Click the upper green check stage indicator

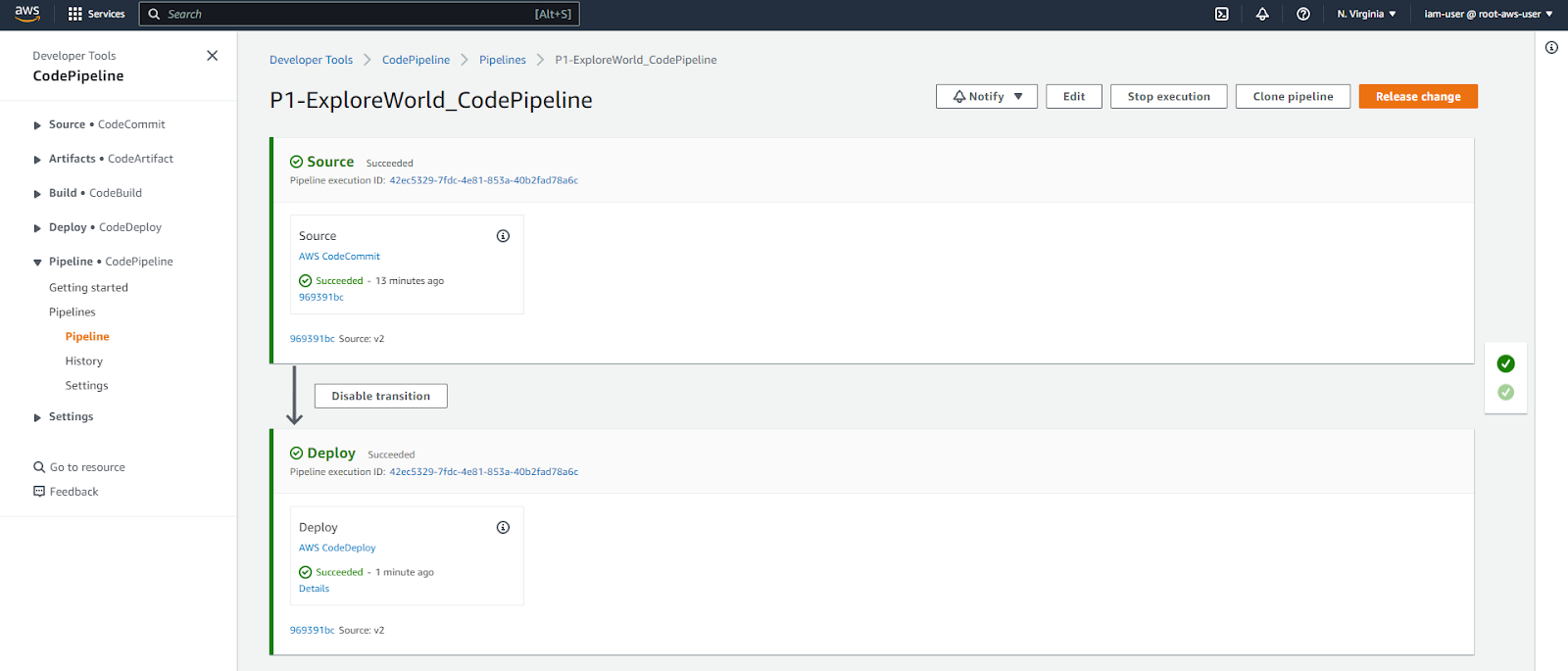[x=1506, y=363]
